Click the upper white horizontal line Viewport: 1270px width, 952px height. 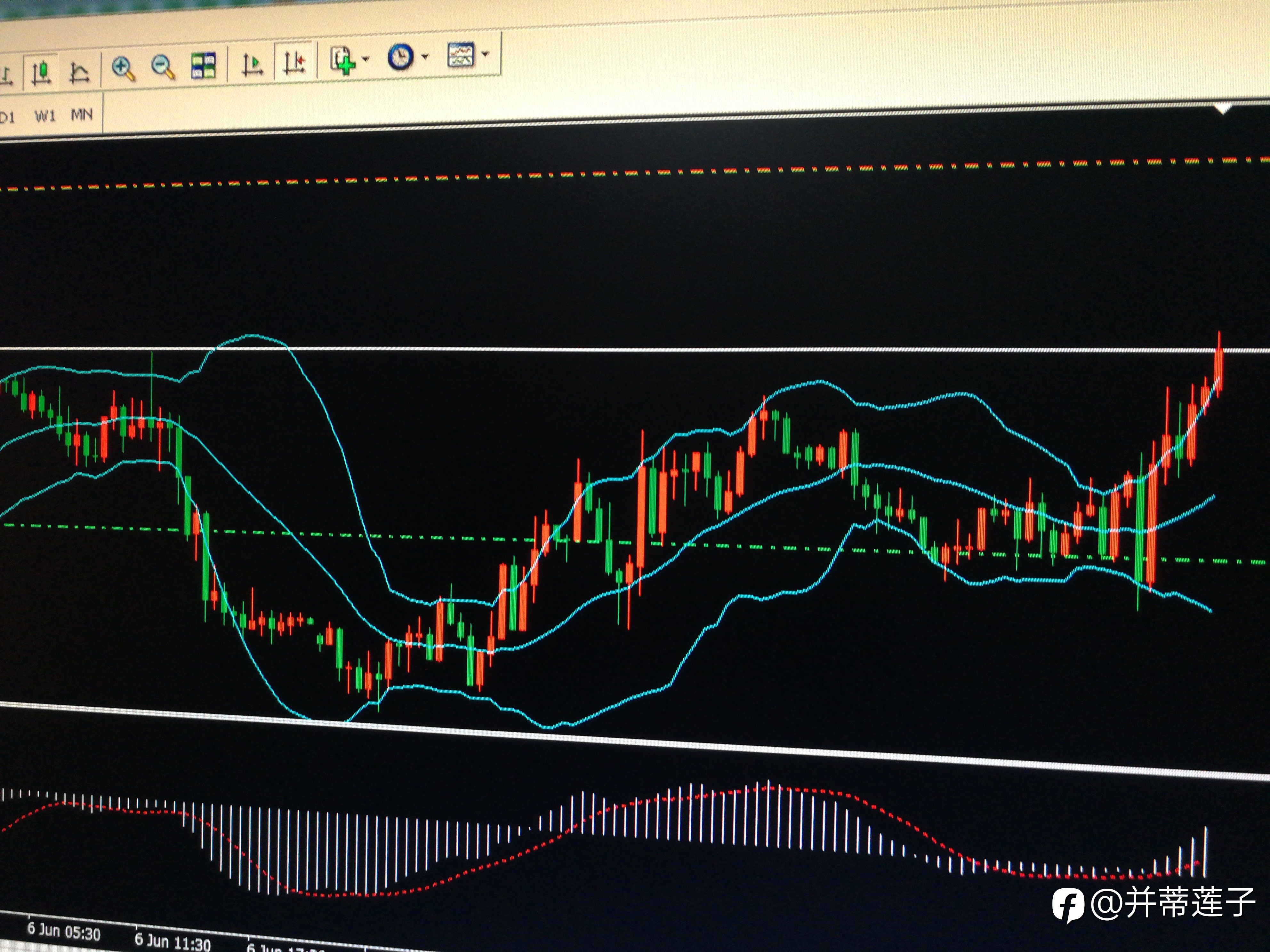point(631,349)
